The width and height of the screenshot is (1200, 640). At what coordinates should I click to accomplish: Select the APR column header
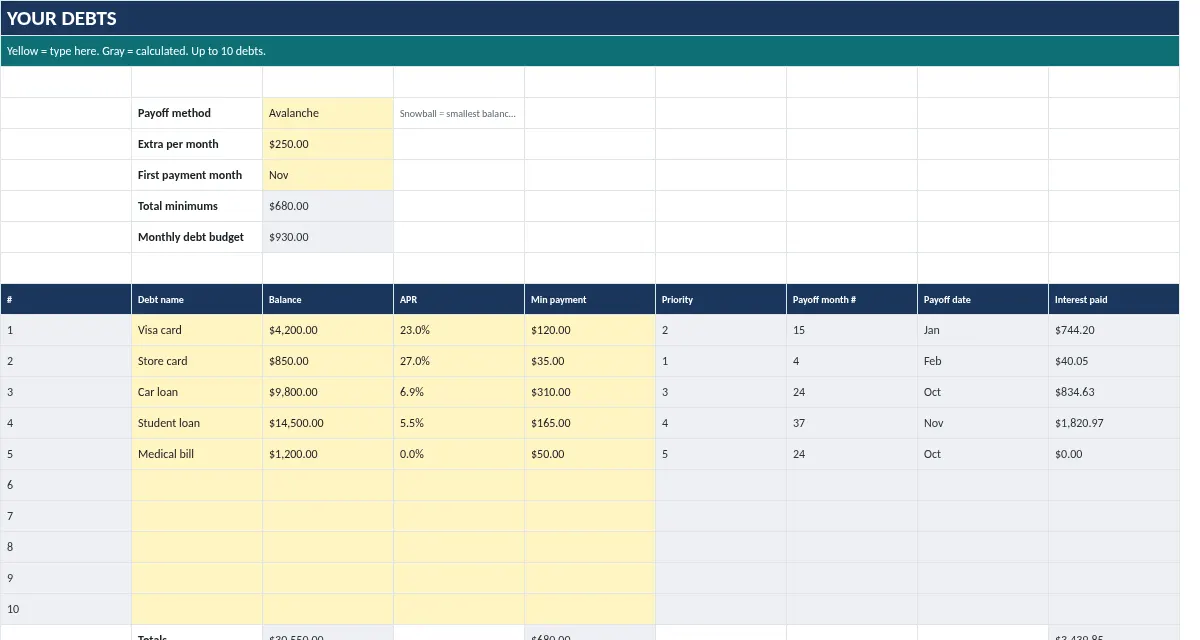(459, 299)
